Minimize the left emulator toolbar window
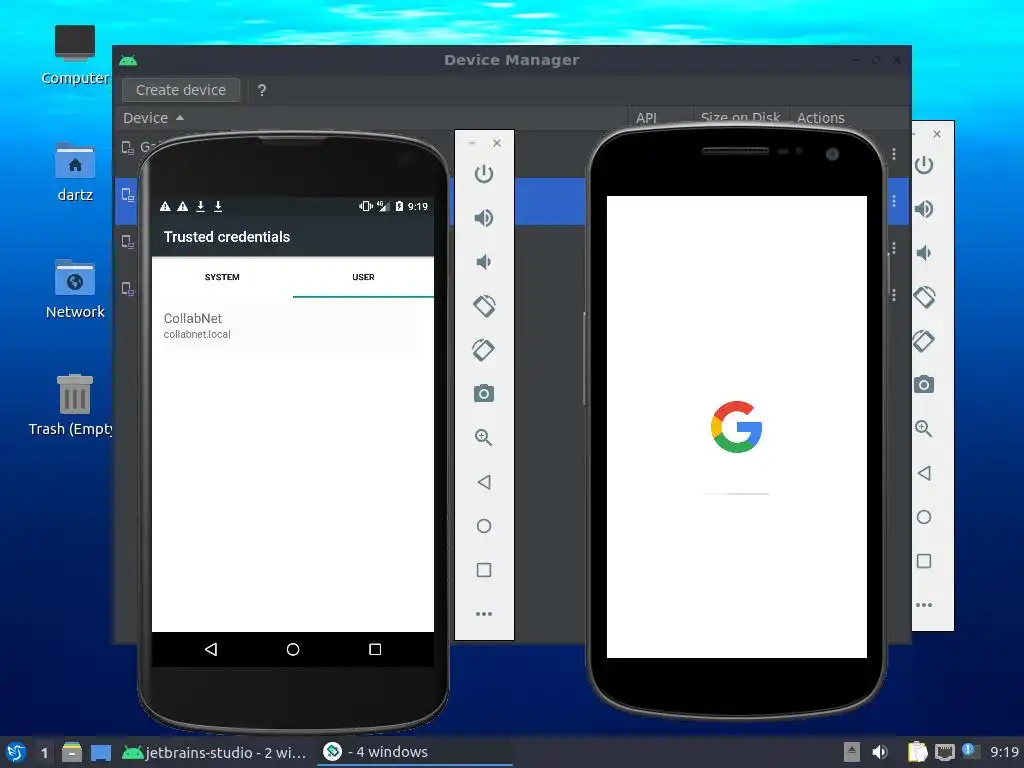This screenshot has height=768, width=1024. 472,143
